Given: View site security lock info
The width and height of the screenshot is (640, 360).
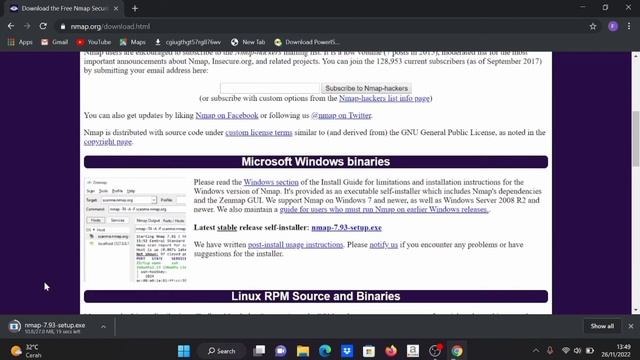Looking at the screenshot, I should (62, 27).
